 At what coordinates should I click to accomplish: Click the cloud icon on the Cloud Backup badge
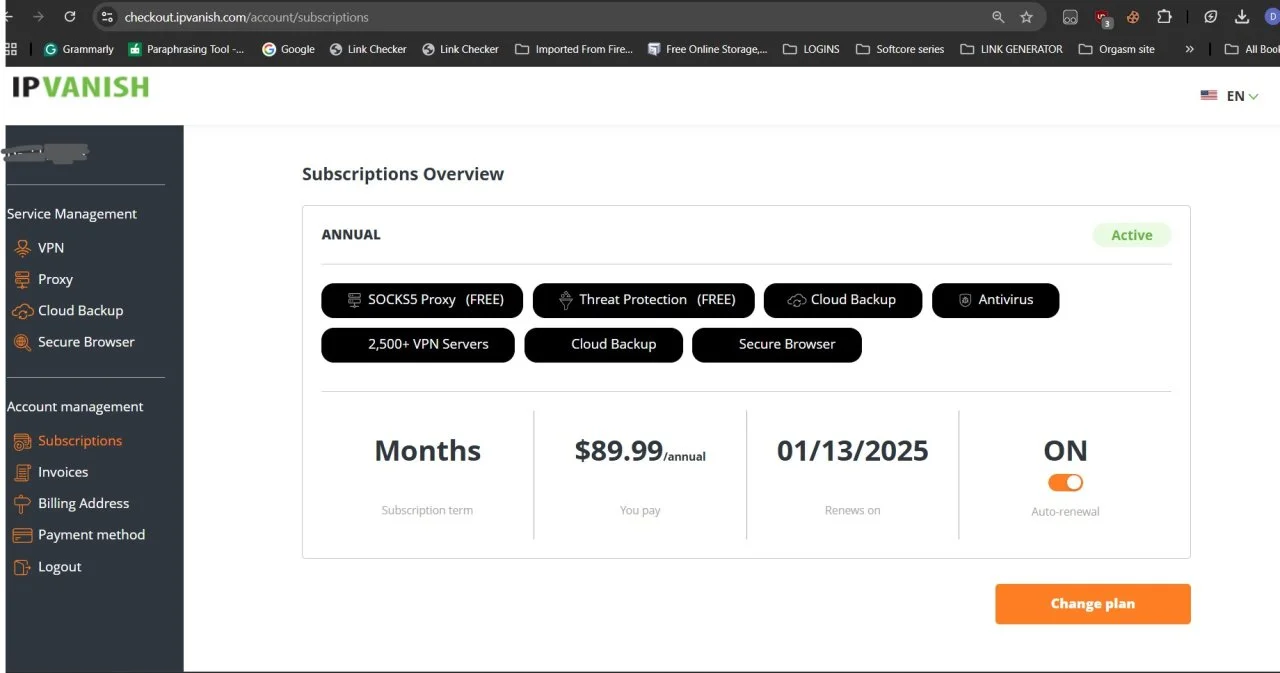pyautogui.click(x=797, y=300)
